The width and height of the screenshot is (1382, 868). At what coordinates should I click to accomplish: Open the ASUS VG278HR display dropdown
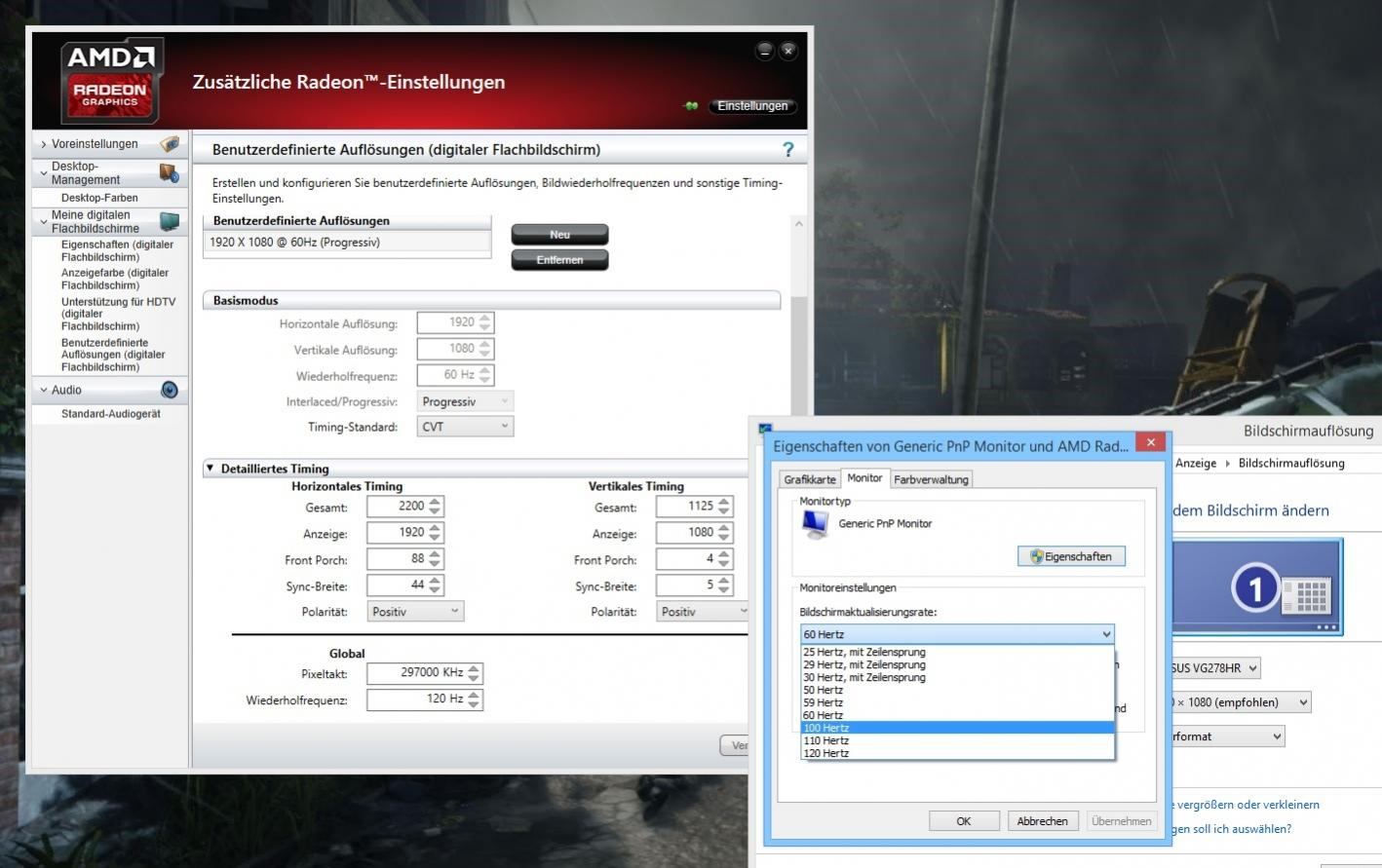point(1215,668)
